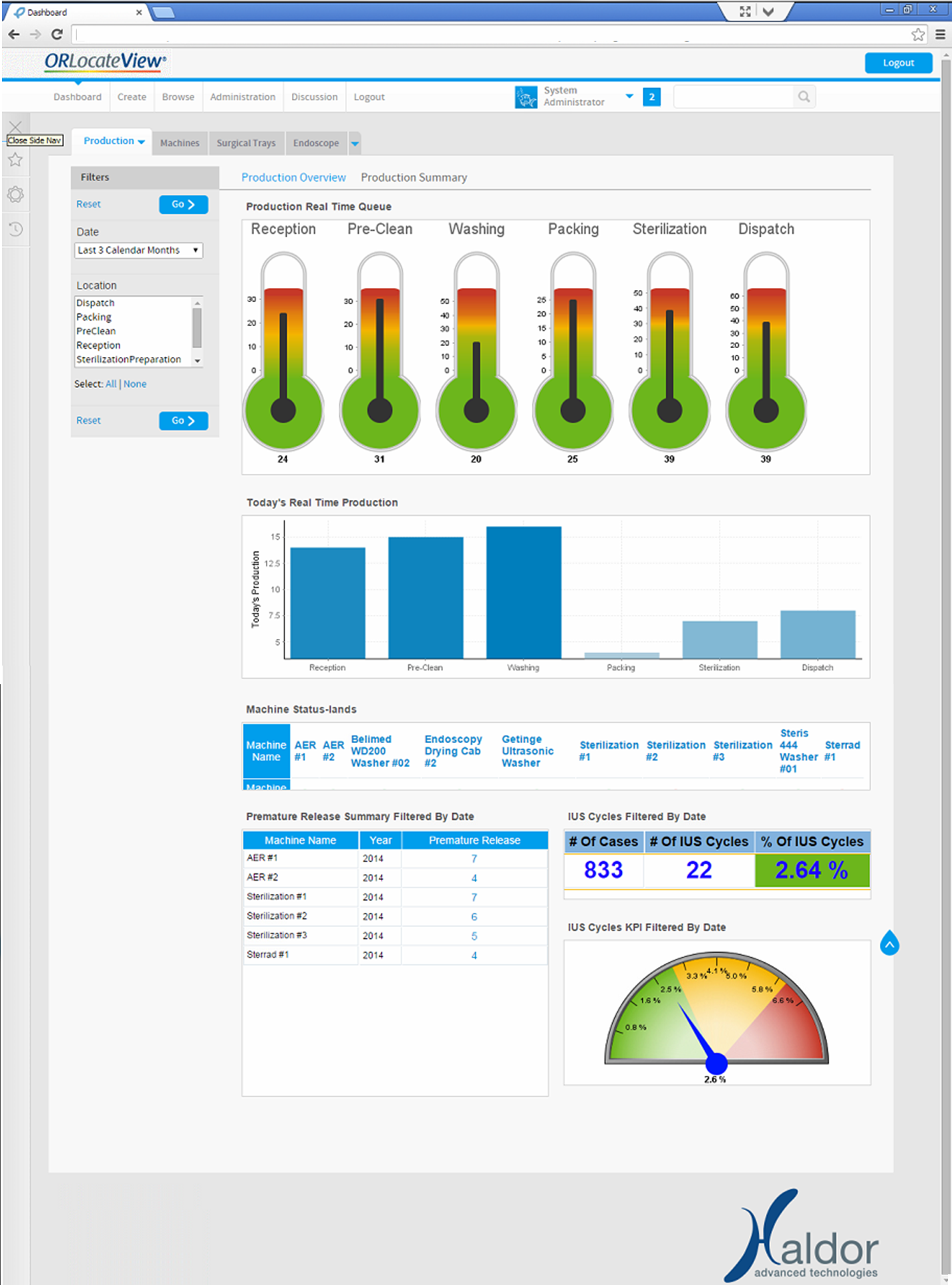Click the System Administrator avatar icon
Image resolution: width=952 pixels, height=1285 pixels.
pos(526,97)
